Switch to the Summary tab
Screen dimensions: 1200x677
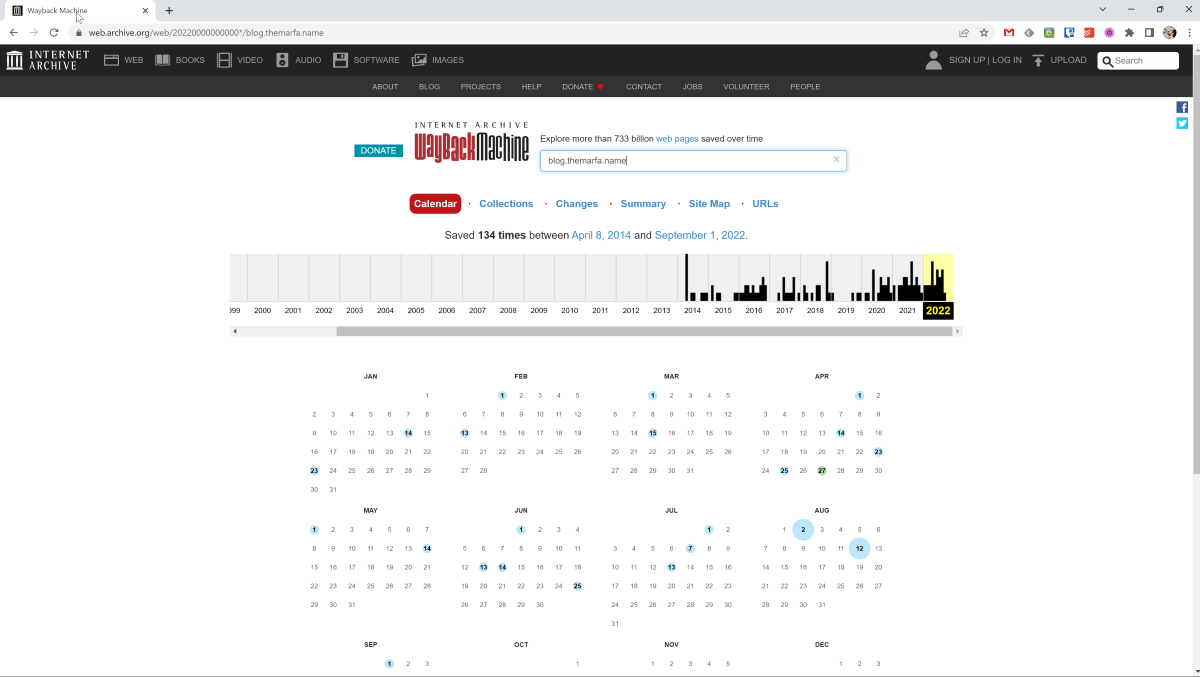click(643, 204)
